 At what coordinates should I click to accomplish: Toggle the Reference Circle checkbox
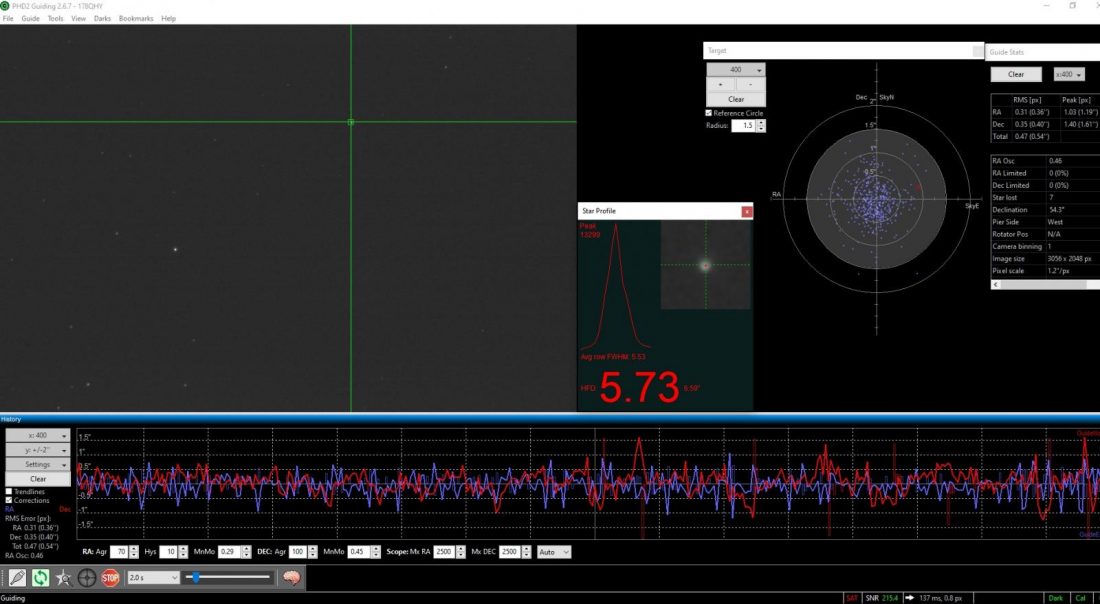coord(709,113)
